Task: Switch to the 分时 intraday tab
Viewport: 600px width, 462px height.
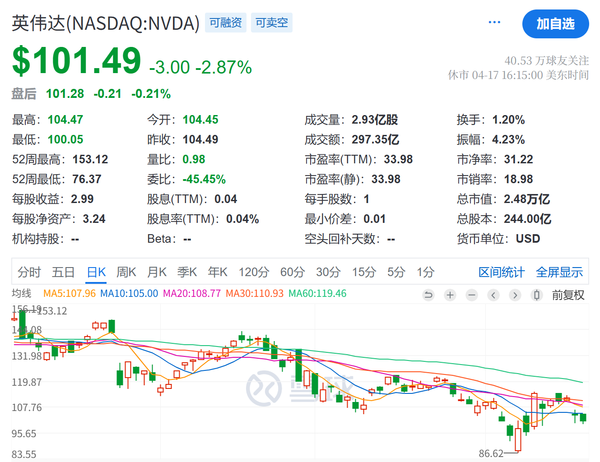Action: (29, 271)
